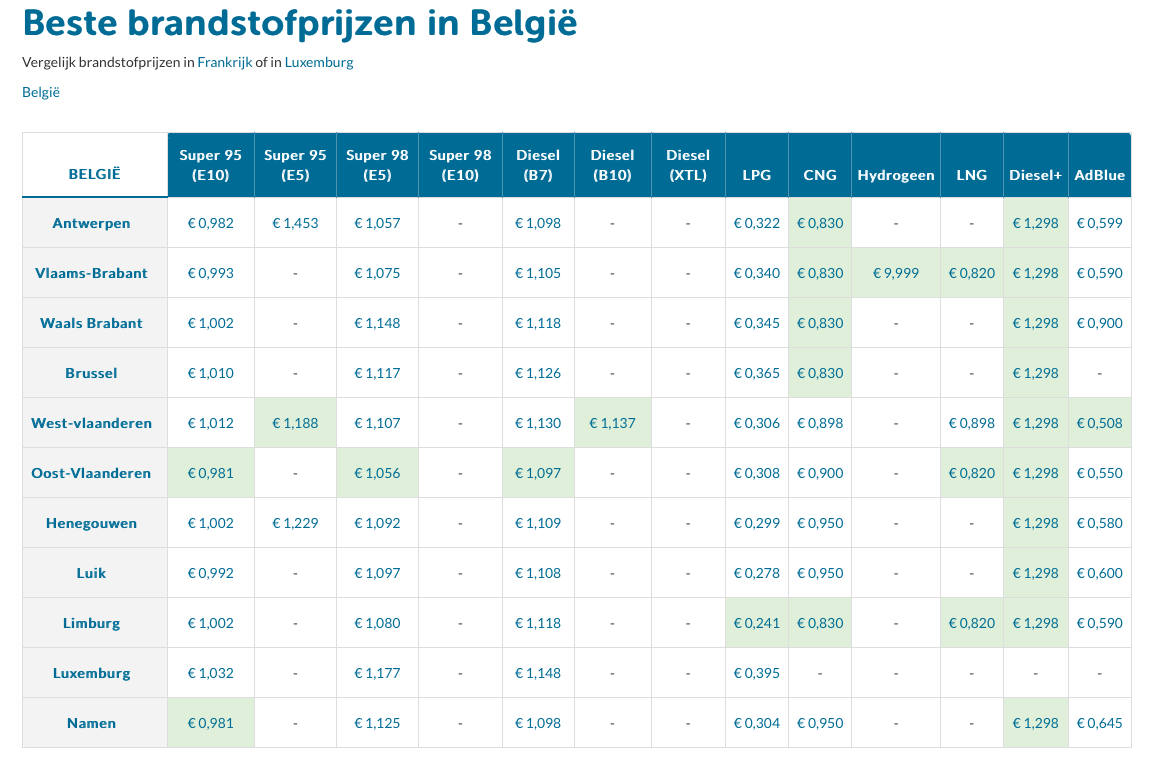Click the Super 95 (E10) column header
Screen dimensions: 1151x764
pos(211,165)
